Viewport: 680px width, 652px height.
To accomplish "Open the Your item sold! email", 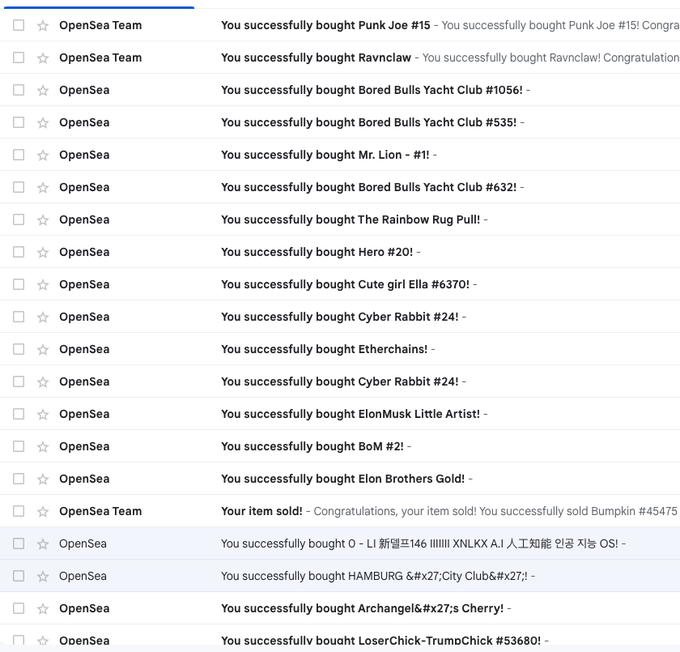I will [x=340, y=511].
